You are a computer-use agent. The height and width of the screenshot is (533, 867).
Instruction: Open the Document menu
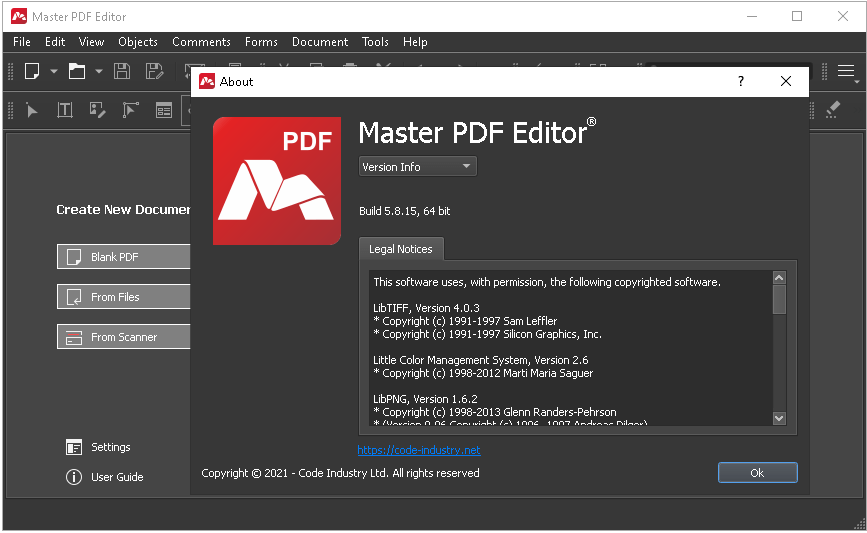[x=320, y=42]
